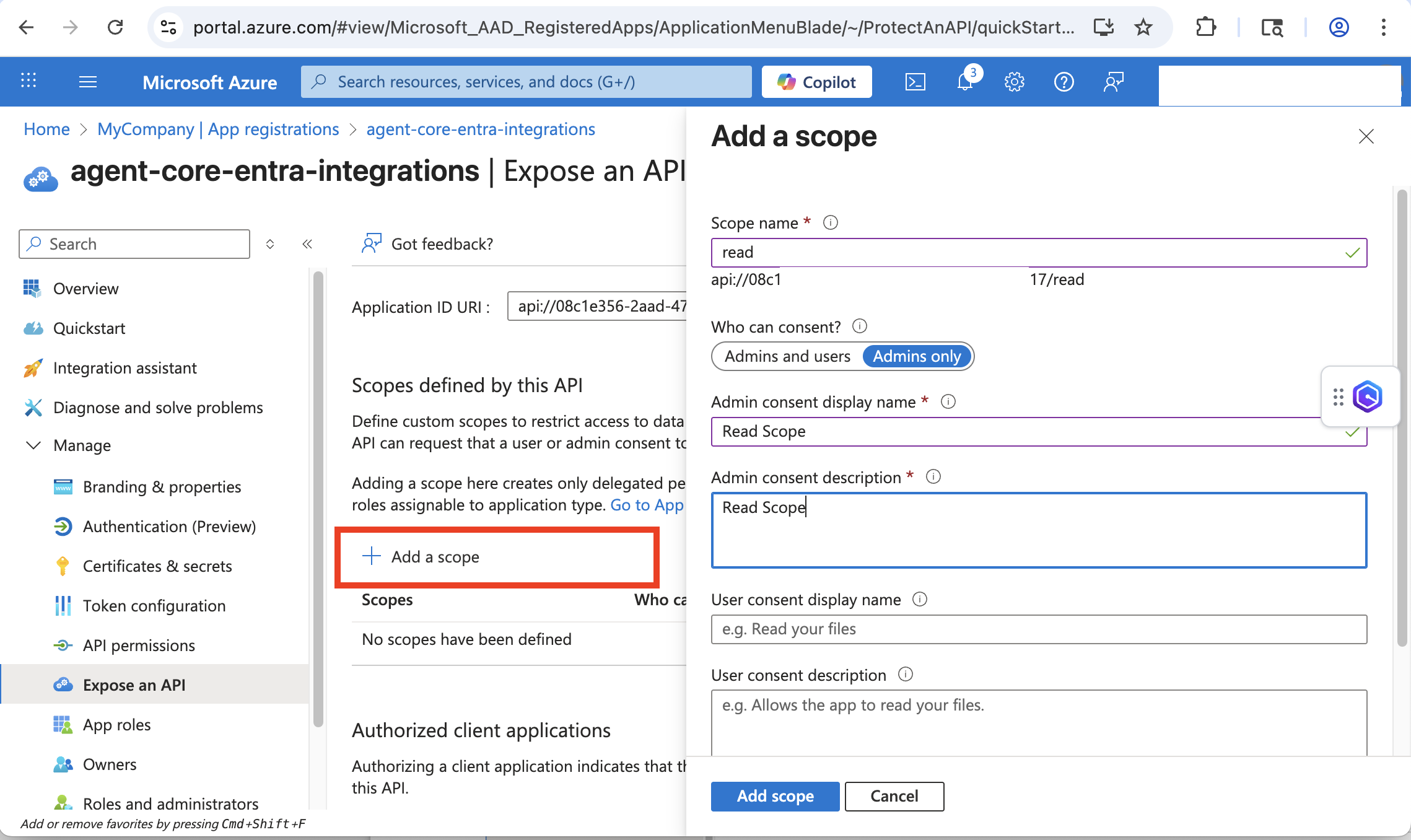
Task: Collapse the sidebar with double chevron
Action: (x=307, y=244)
